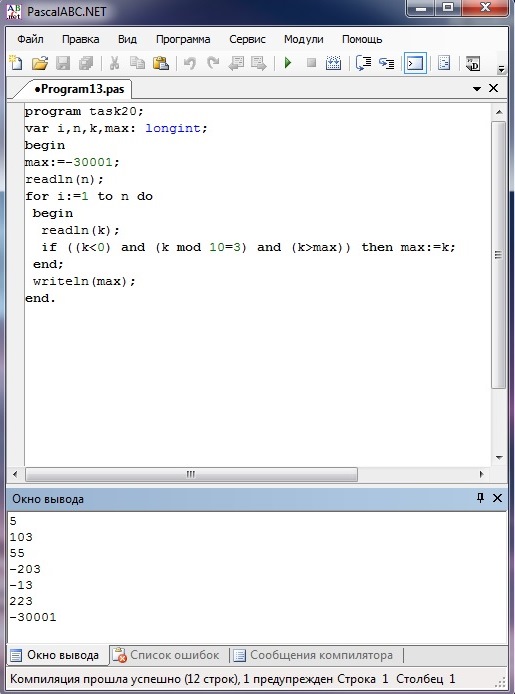Open a file with the folder icon
The image size is (515, 694).
point(39,63)
